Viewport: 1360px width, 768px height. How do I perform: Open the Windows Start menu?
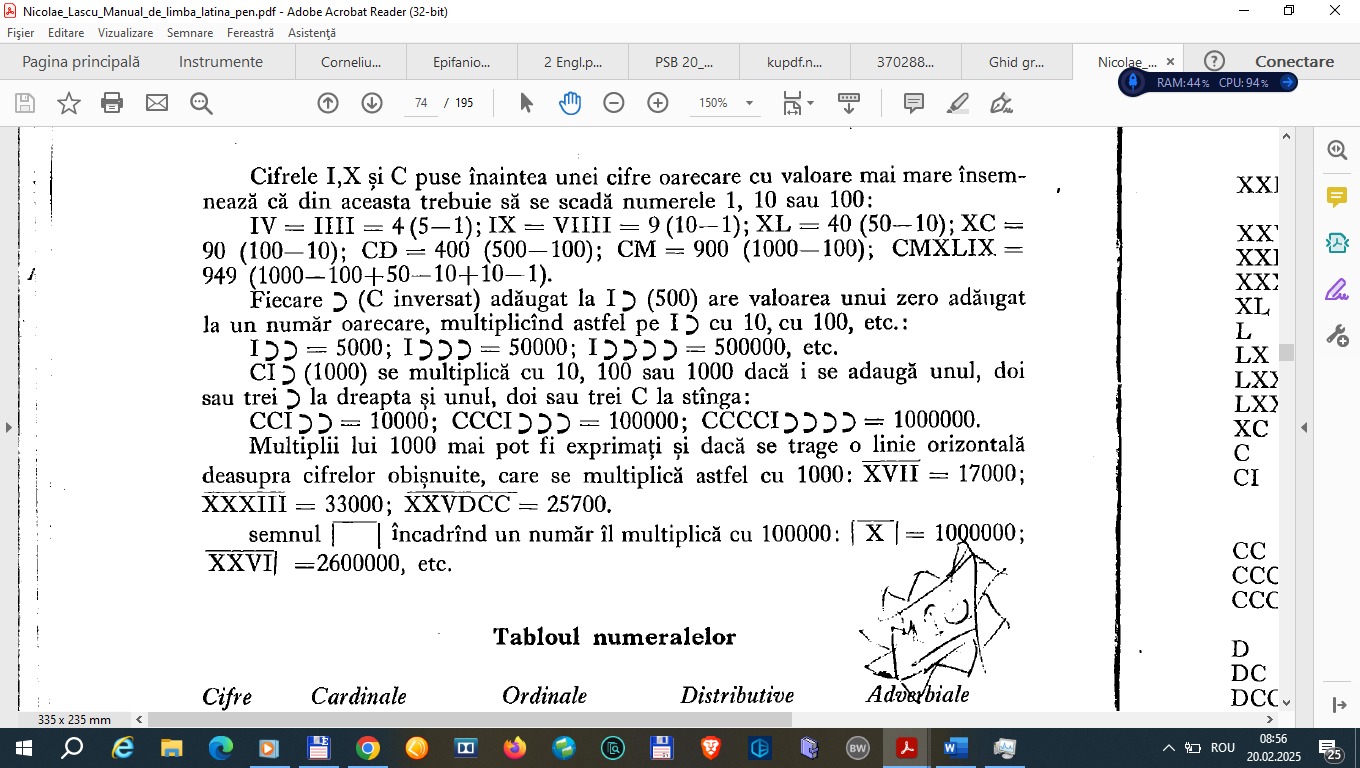pyautogui.click(x=23, y=748)
